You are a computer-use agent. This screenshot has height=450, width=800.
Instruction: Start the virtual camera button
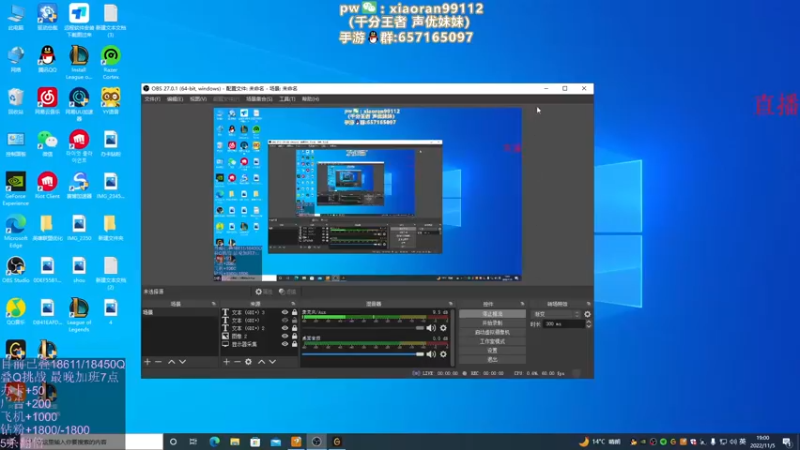(492, 332)
